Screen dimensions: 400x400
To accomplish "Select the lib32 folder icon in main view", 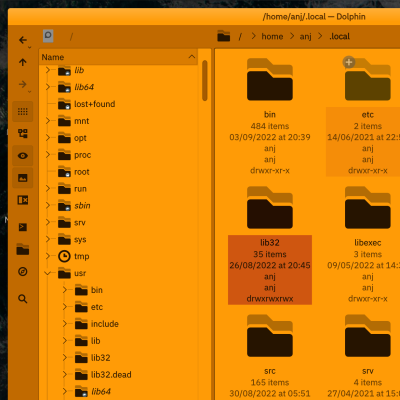I will pos(270,207).
